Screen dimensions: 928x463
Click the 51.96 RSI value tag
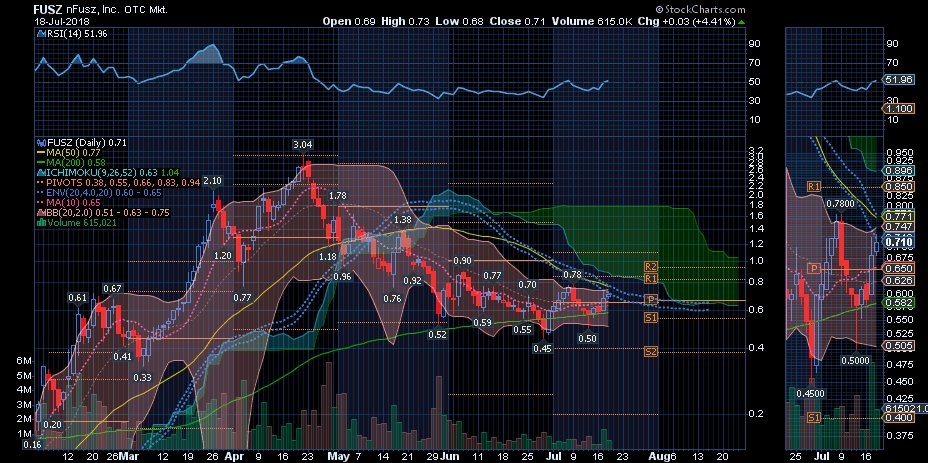[897, 79]
